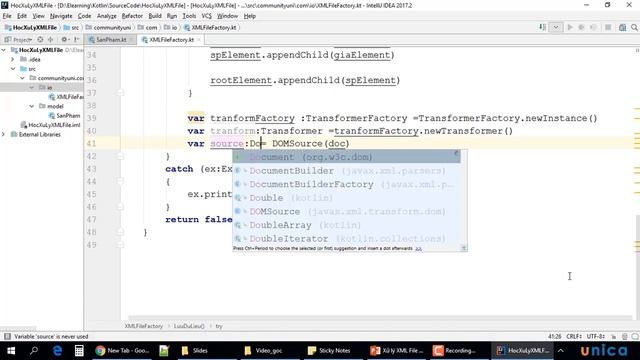The height and width of the screenshot is (360, 640).
Task: Click UTF-8 encoding in status bar
Action: (x=596, y=336)
